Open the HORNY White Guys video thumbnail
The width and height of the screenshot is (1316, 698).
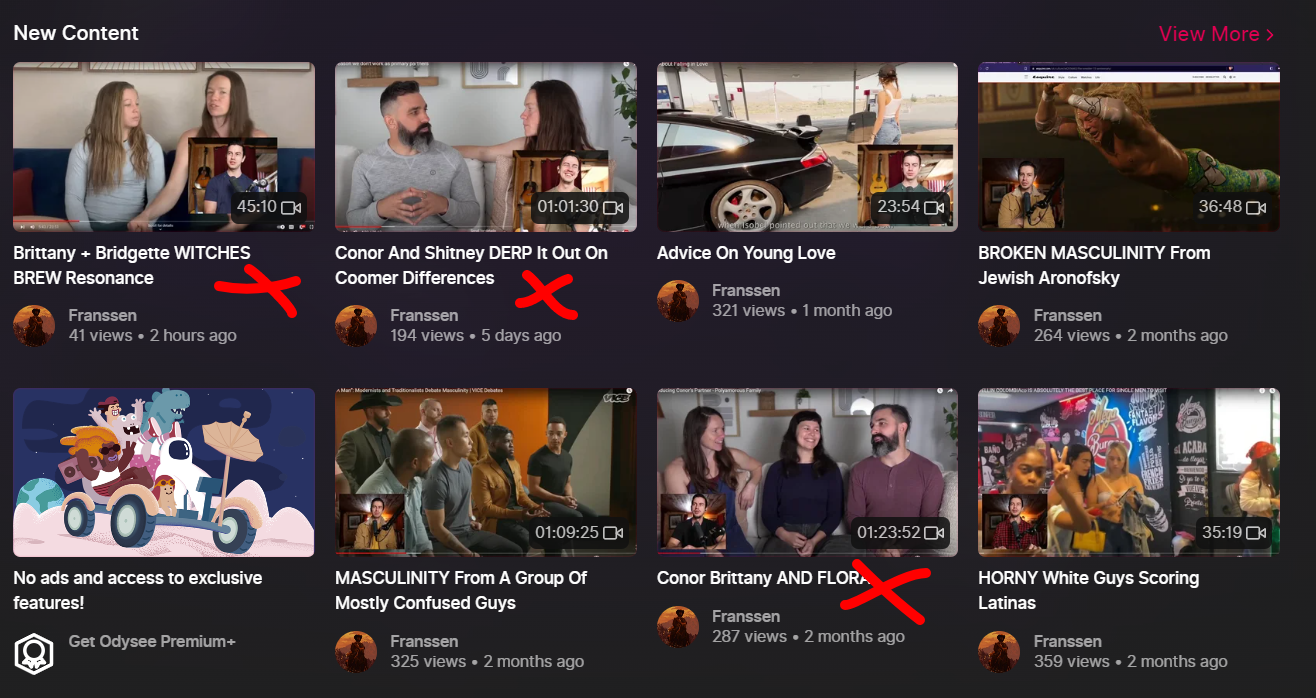(x=1129, y=472)
